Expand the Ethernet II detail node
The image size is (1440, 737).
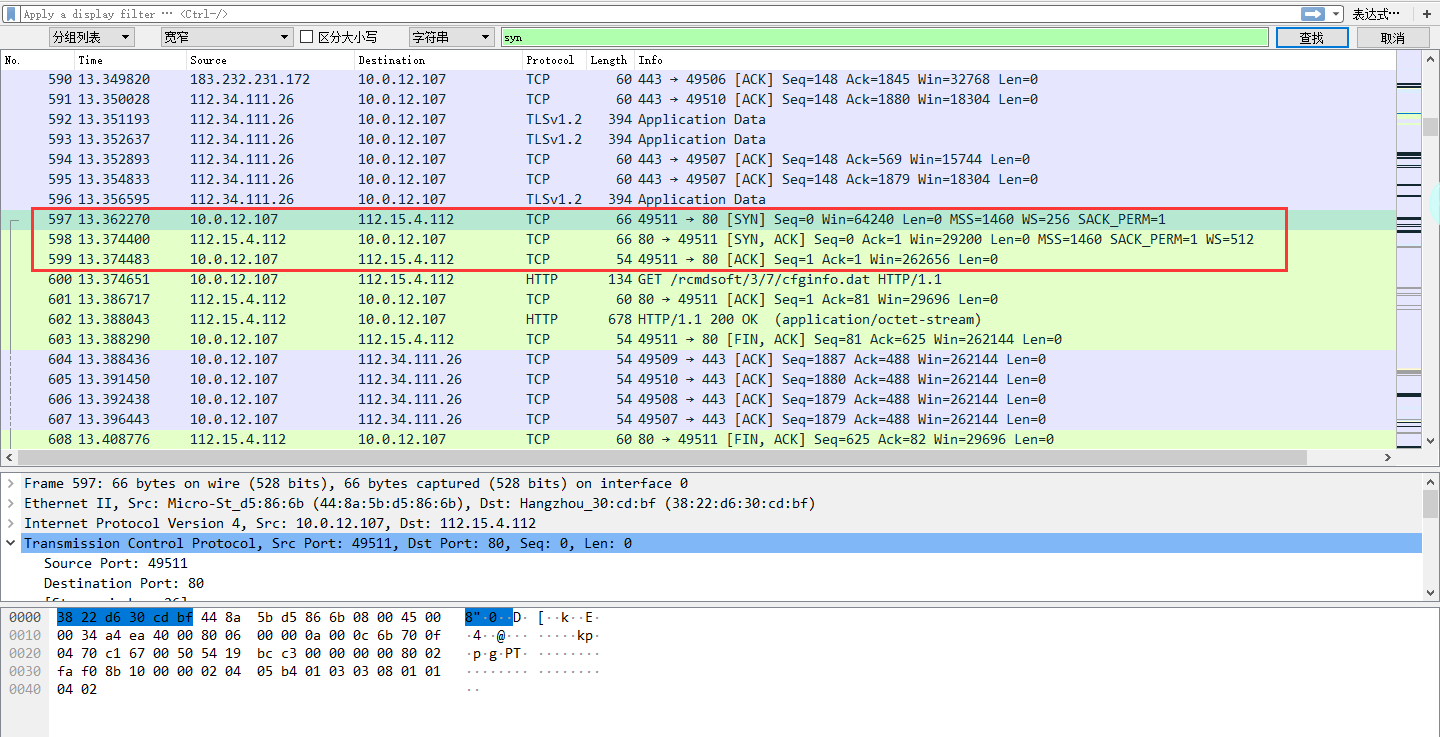click(x=11, y=503)
